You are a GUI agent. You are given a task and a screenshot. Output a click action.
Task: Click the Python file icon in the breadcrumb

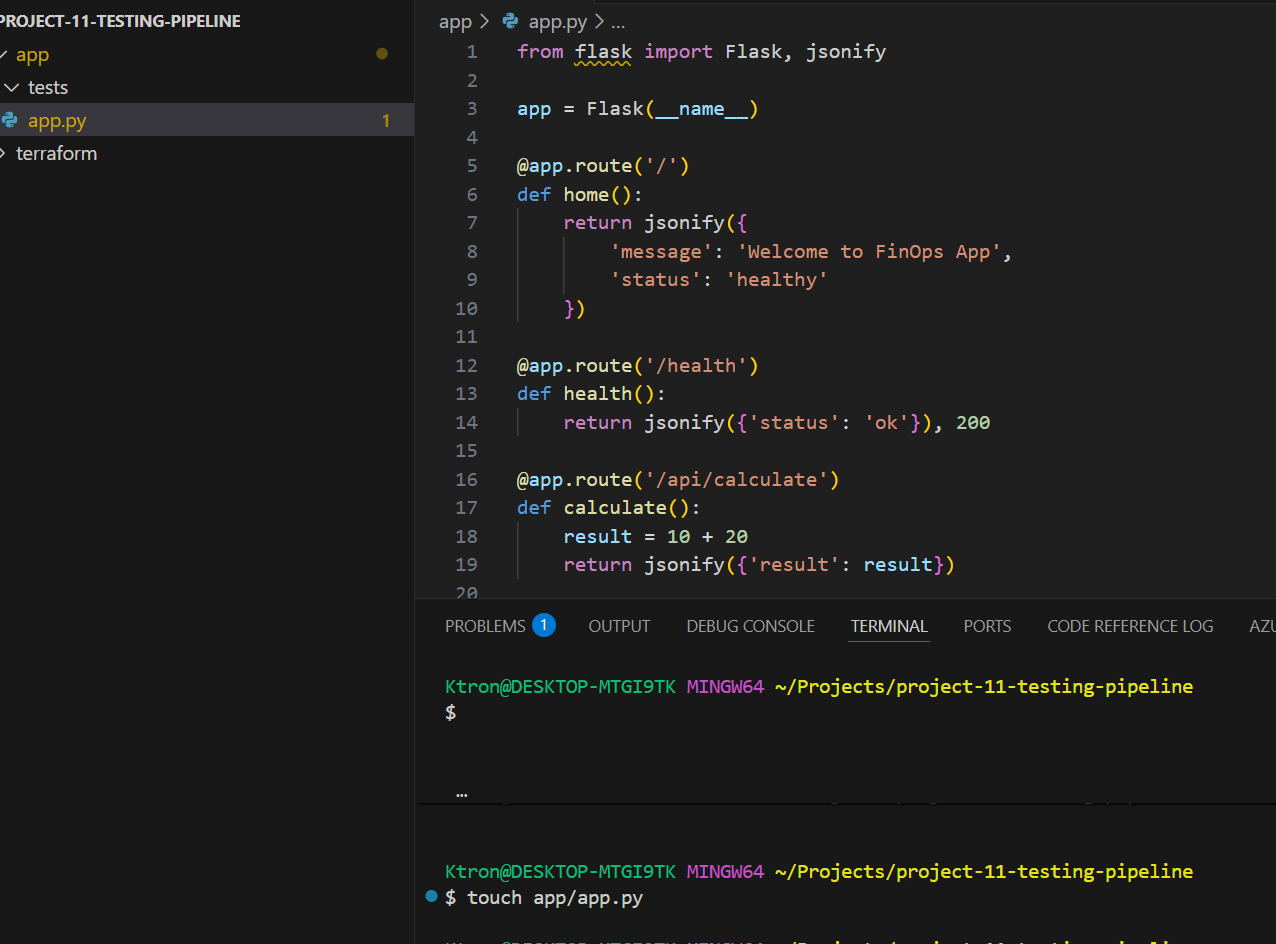point(511,21)
